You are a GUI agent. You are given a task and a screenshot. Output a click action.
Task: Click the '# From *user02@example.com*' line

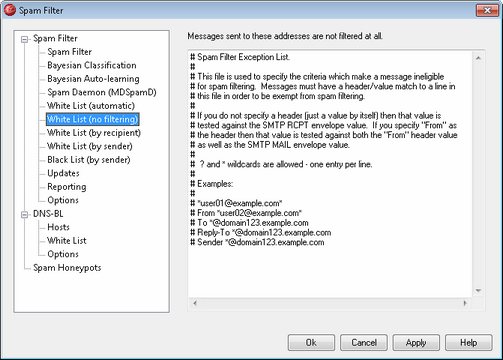pos(246,213)
